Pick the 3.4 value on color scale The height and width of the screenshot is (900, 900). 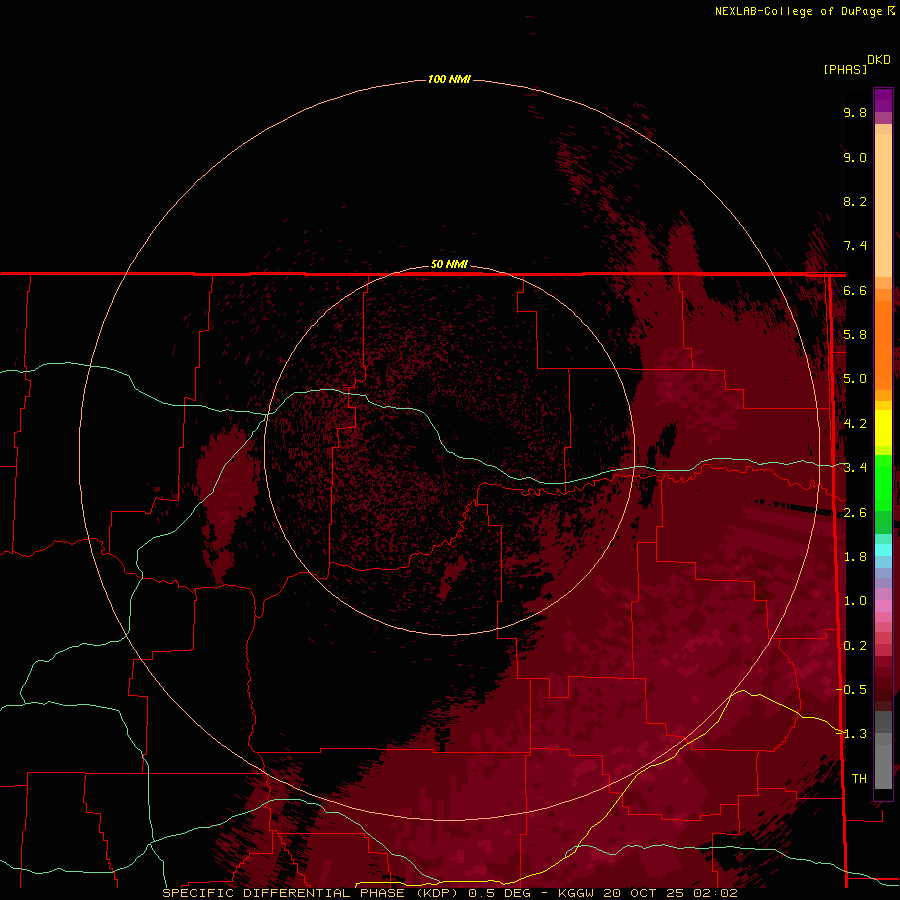pos(855,468)
